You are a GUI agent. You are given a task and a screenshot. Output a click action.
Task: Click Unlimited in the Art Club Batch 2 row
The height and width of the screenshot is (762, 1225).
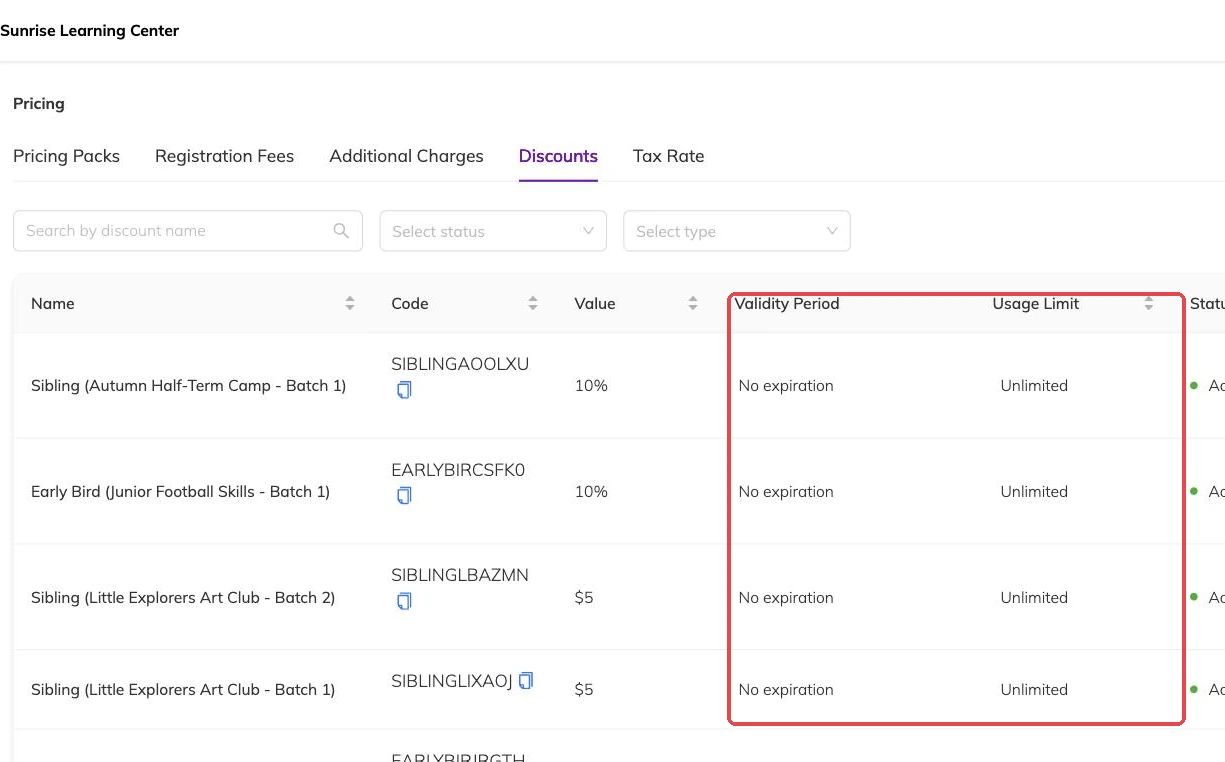[x=1034, y=598]
